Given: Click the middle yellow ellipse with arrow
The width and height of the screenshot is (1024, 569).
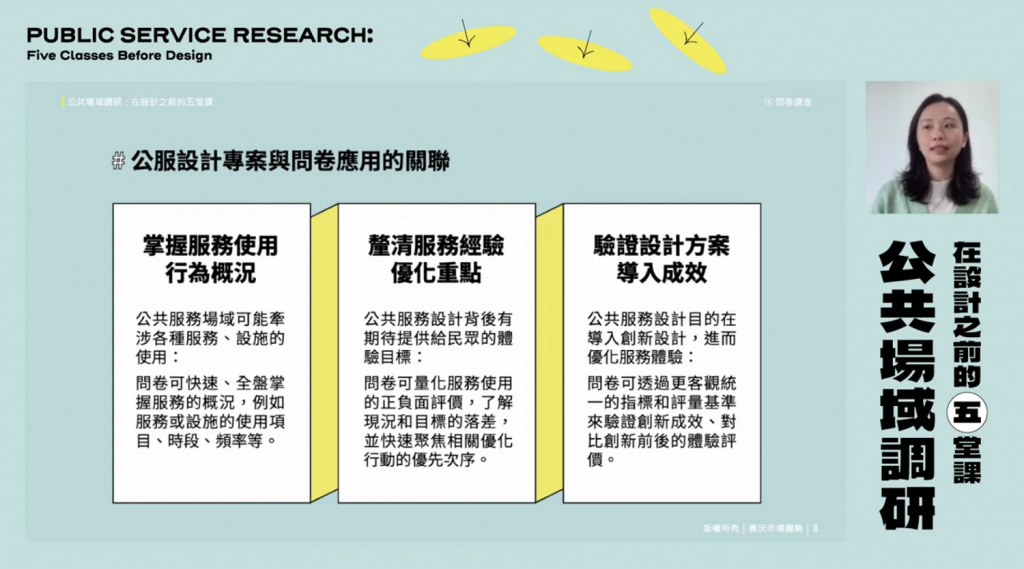Looking at the screenshot, I should [585, 53].
